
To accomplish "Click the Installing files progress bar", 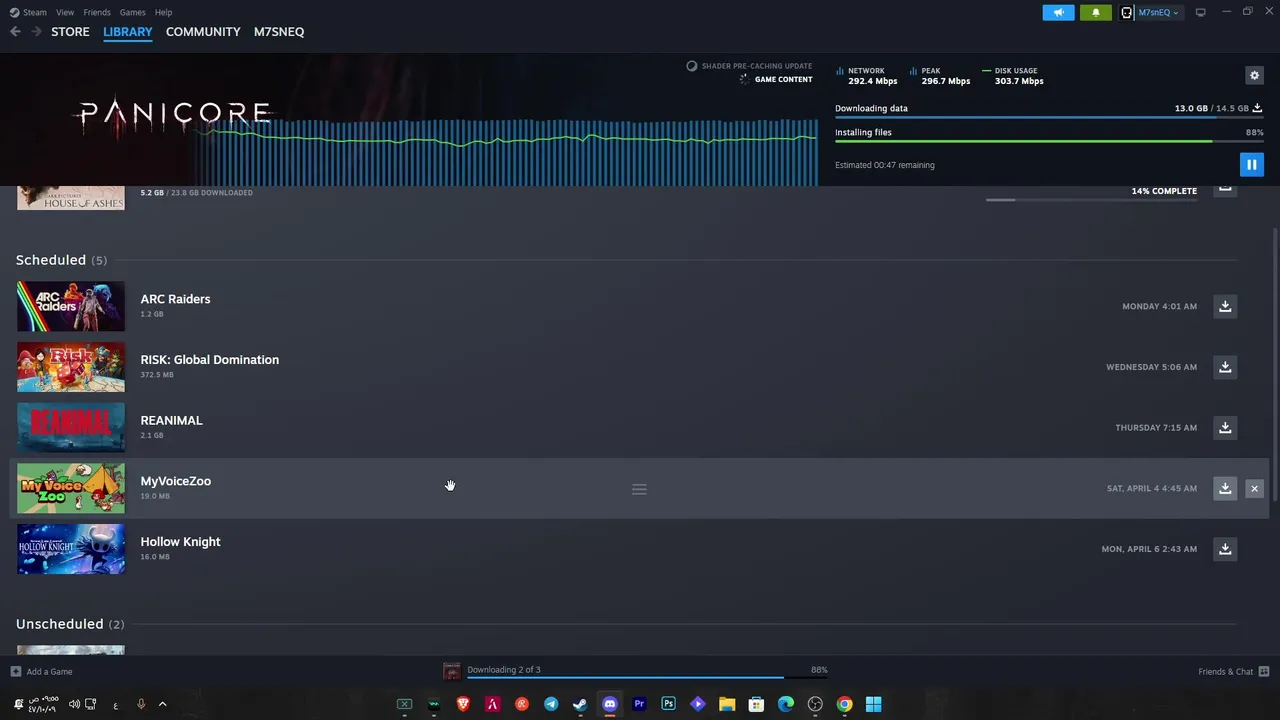I will pyautogui.click(x=1049, y=141).
